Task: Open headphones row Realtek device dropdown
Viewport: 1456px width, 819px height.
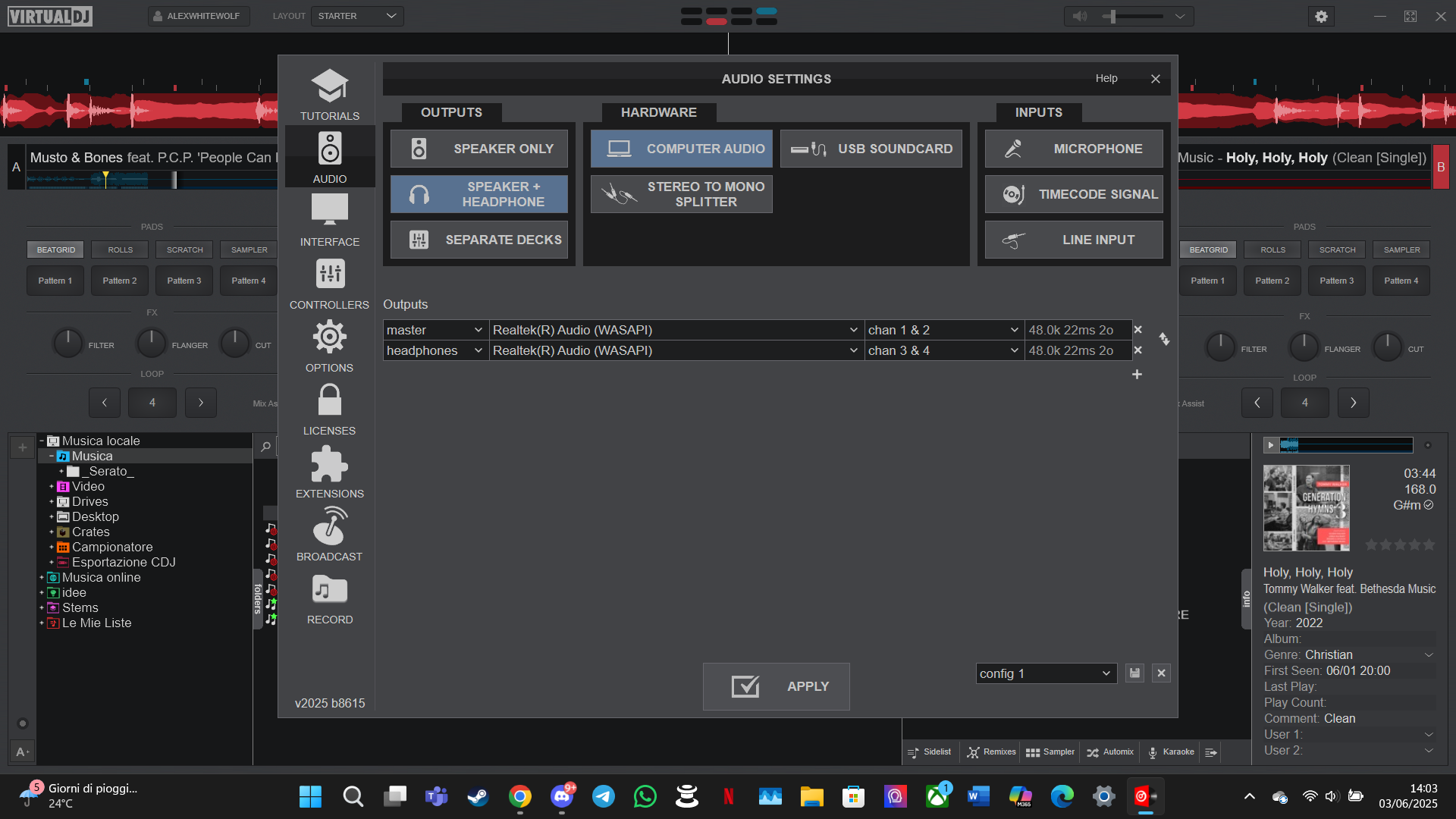Action: 676,350
